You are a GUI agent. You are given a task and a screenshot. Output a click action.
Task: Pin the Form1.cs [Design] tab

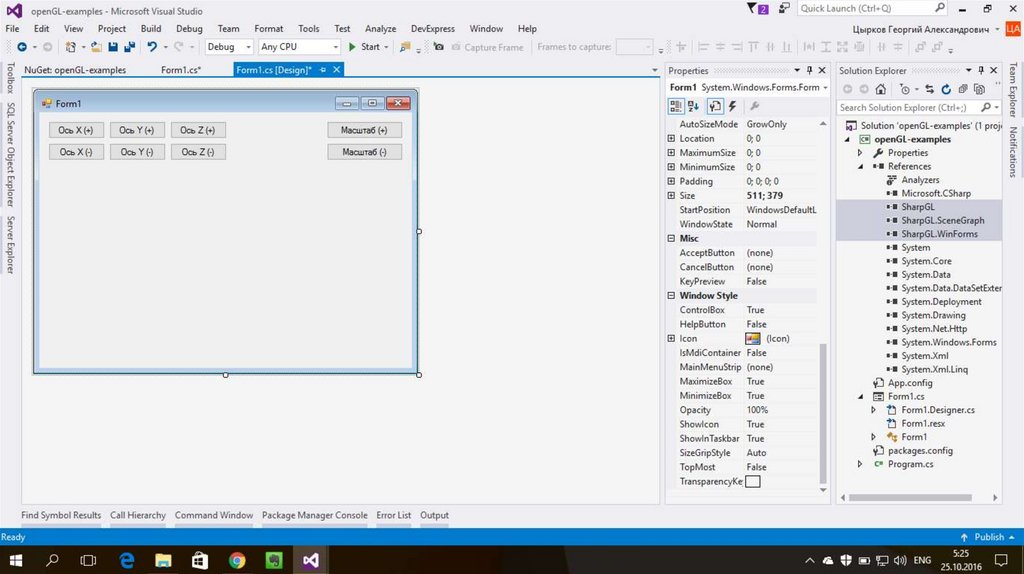tap(323, 70)
